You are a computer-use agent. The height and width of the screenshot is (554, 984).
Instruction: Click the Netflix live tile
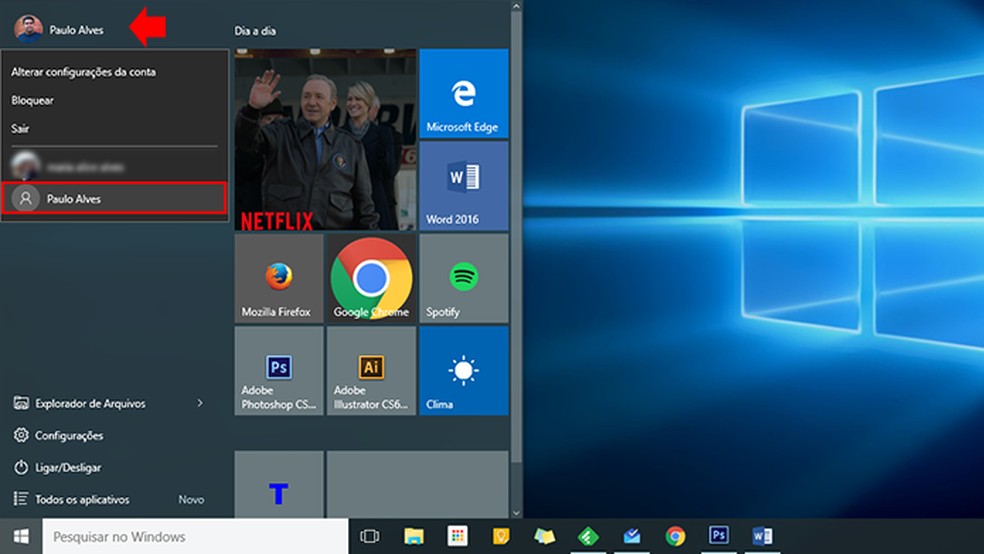(x=324, y=140)
